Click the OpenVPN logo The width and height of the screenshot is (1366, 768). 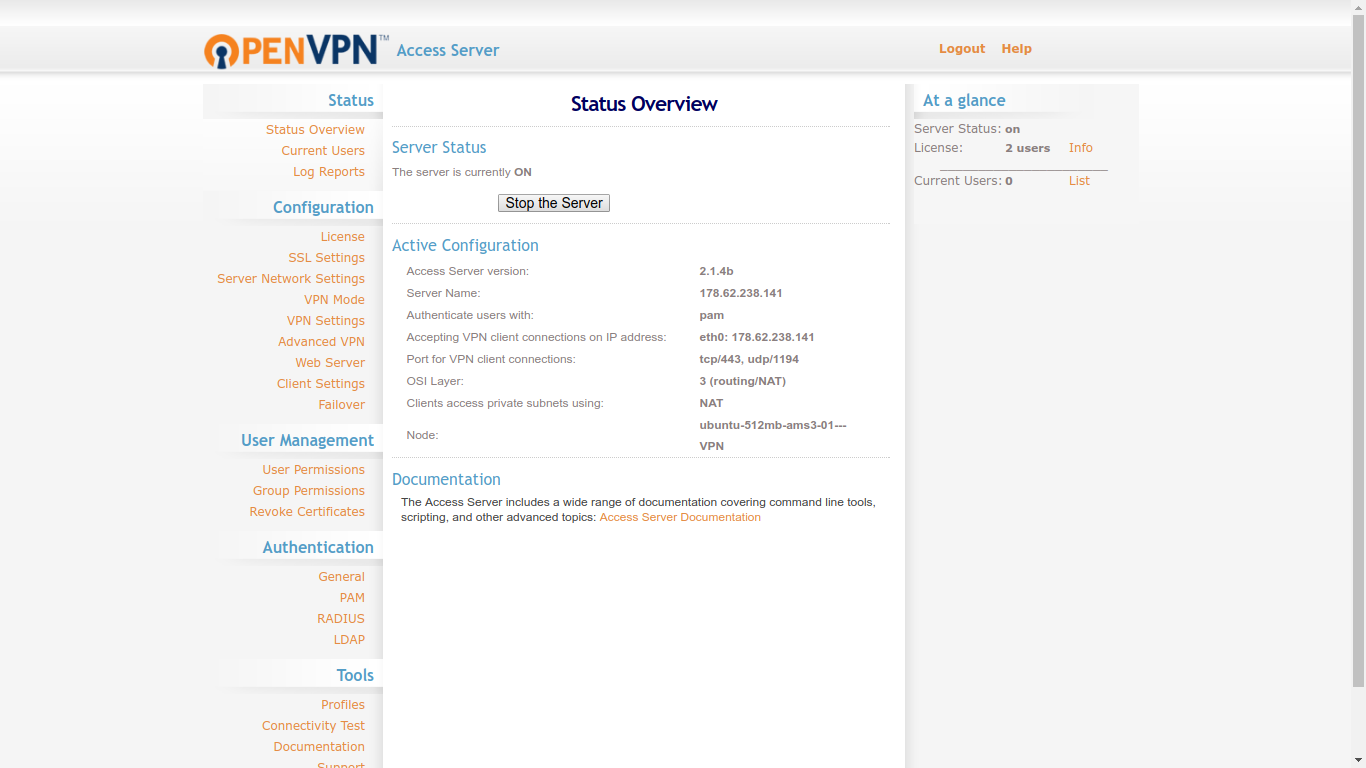pos(296,50)
